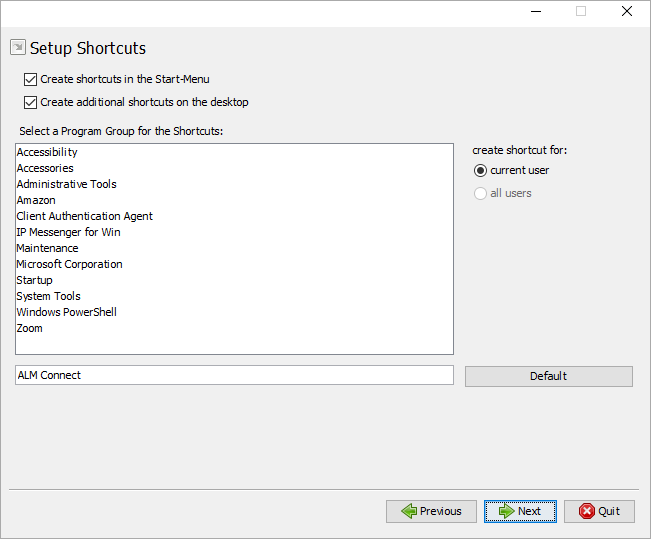Close the setup window
This screenshot has width=651, height=539.
click(x=627, y=11)
